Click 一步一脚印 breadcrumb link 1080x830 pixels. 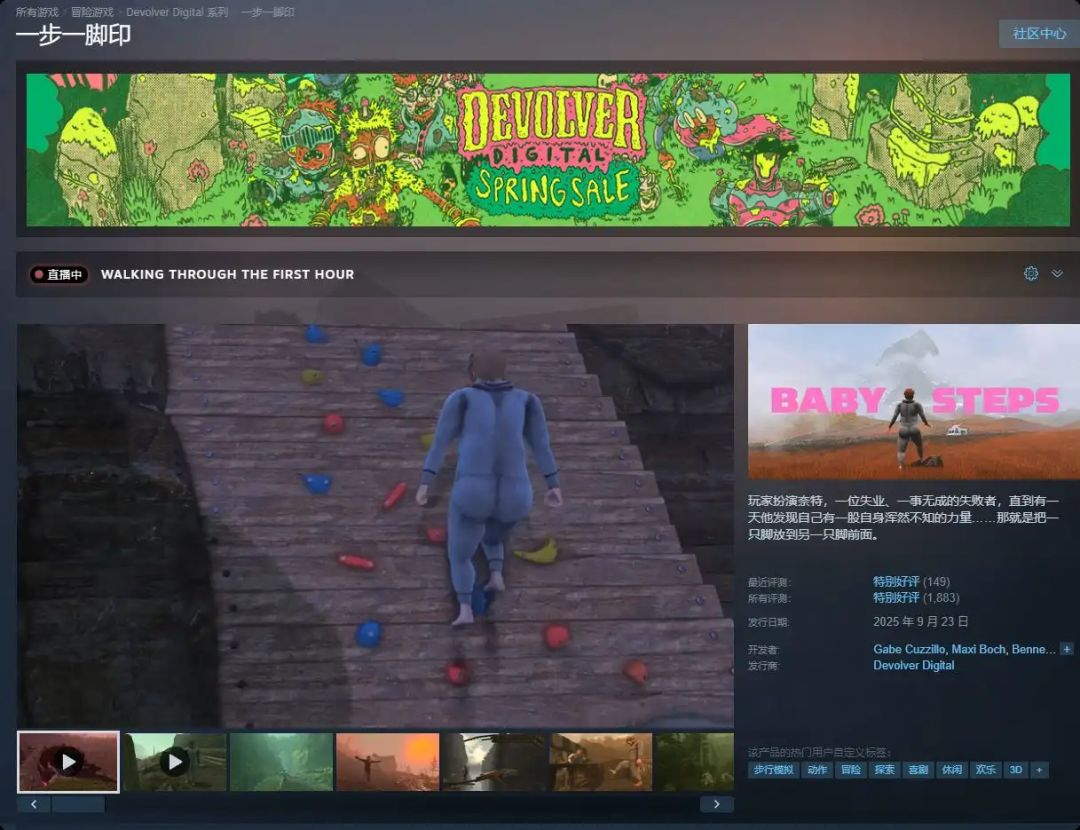tap(268, 12)
